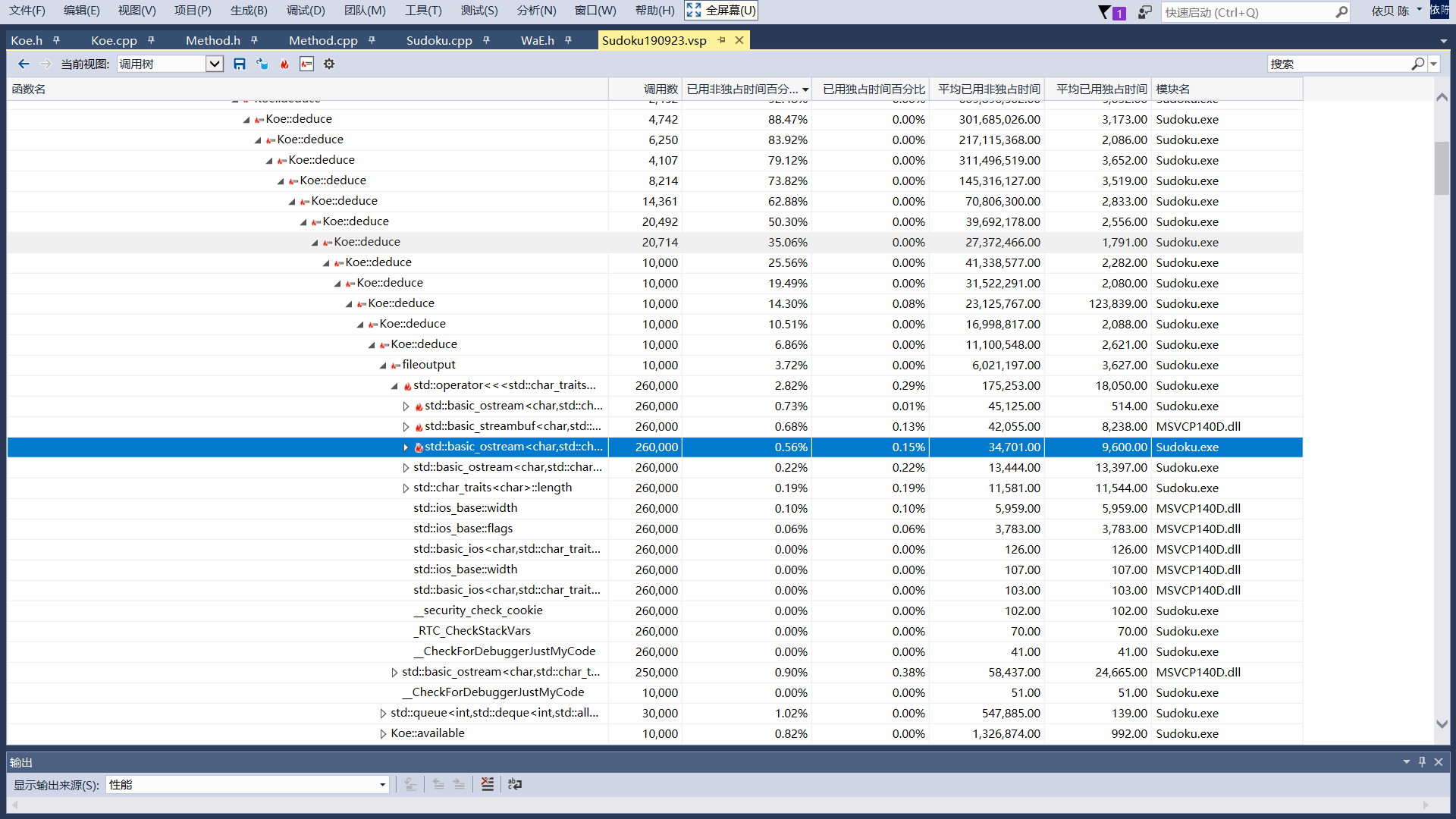Click the export report data icon
1456x819 pixels.
coord(262,64)
